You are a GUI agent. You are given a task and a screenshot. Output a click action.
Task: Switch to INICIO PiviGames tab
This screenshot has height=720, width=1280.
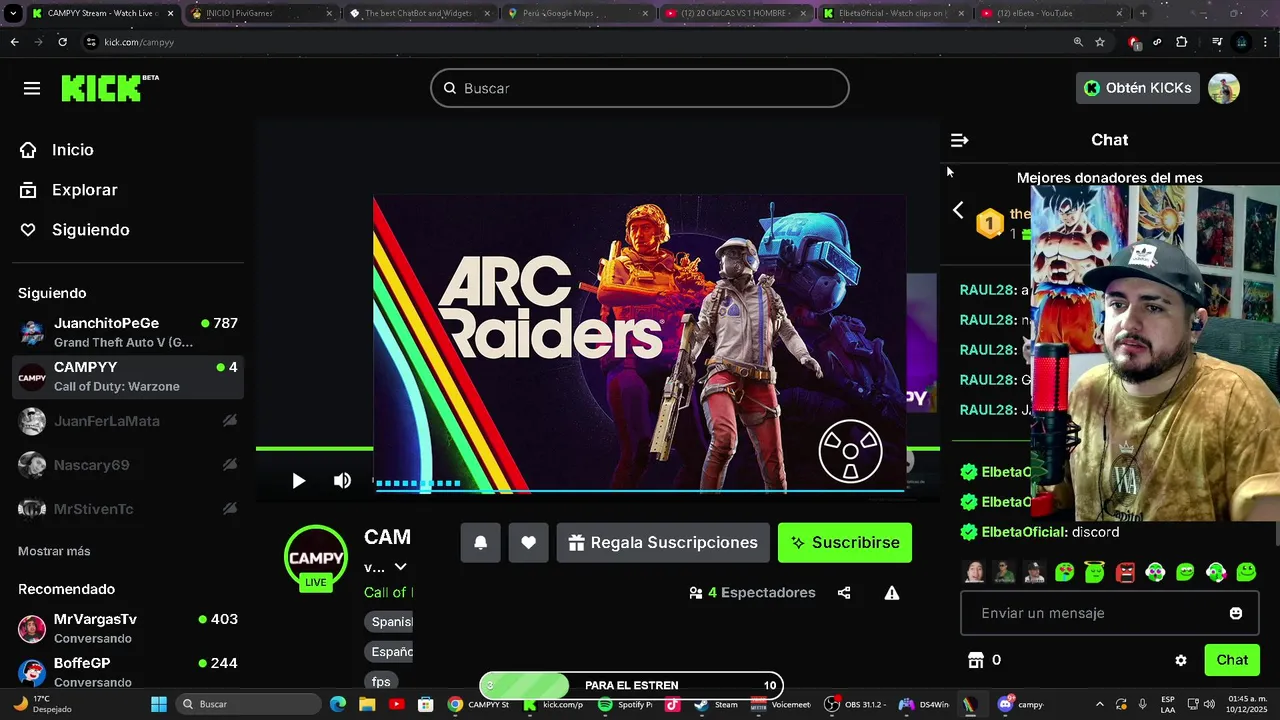click(260, 13)
